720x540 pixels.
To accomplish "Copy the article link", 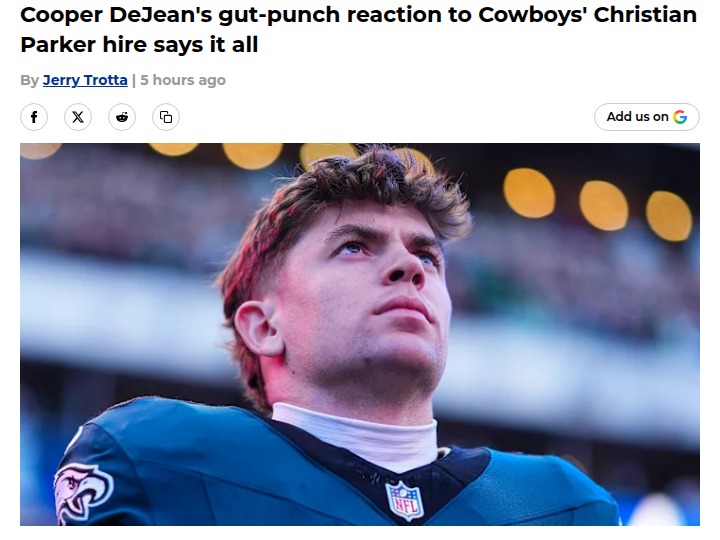I will [x=166, y=117].
